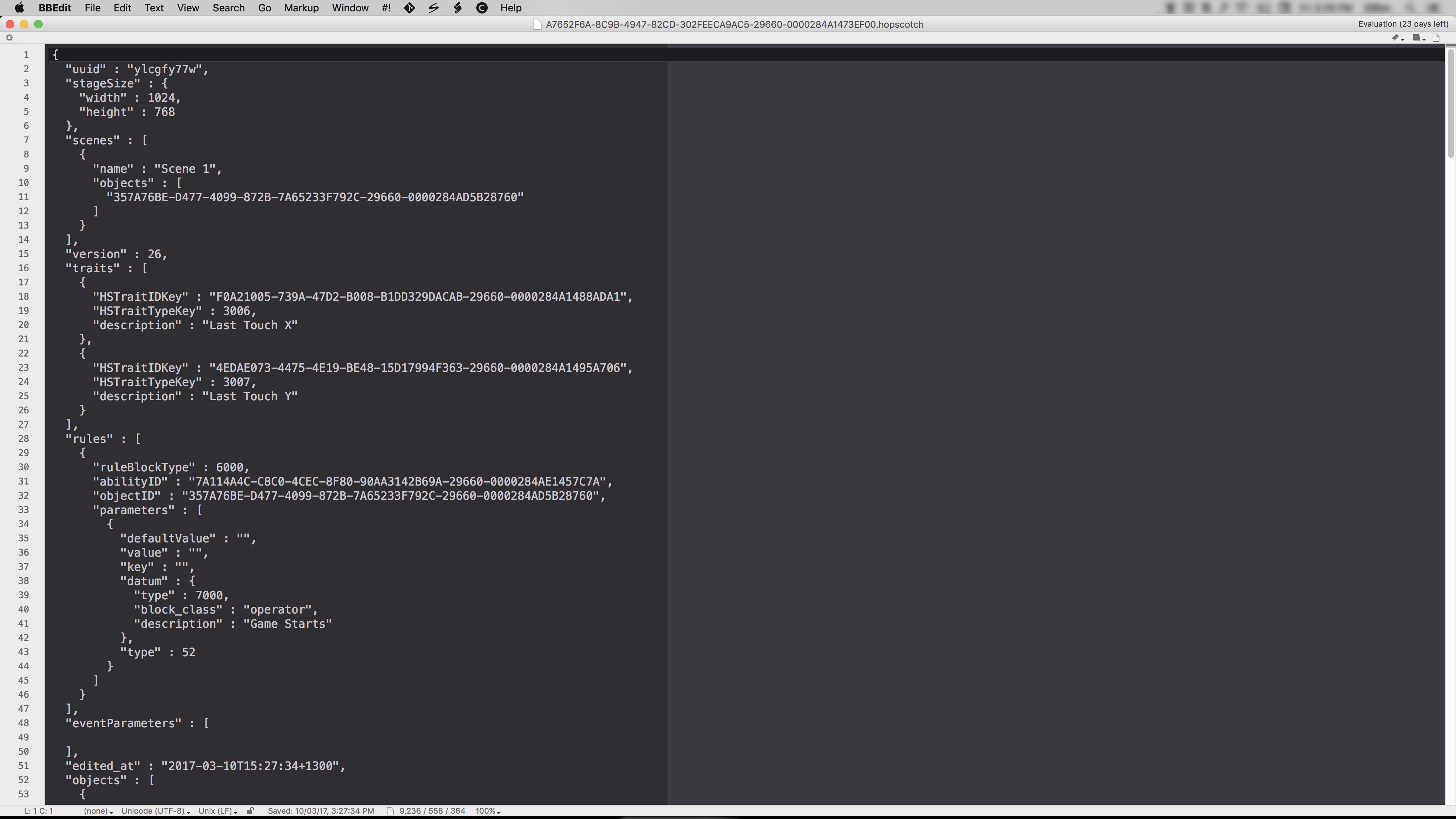Open the Search menu
1456x819 pixels.
[228, 8]
